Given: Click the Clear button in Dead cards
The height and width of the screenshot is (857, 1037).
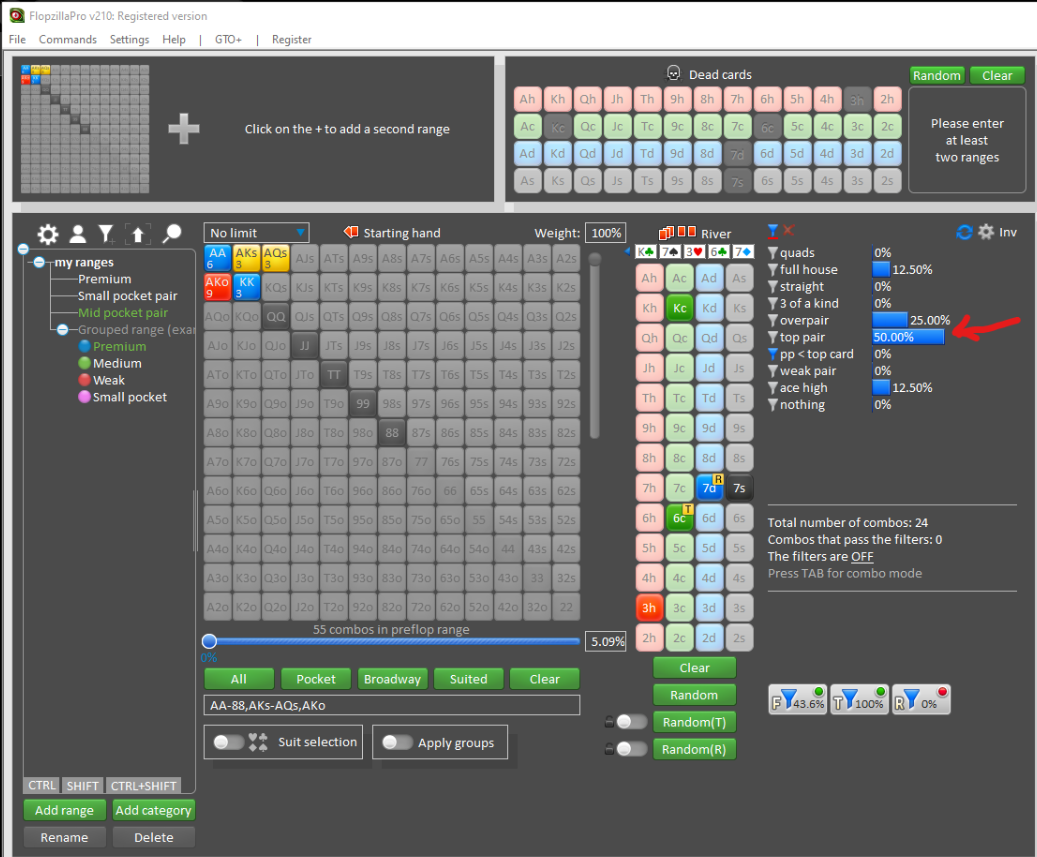Looking at the screenshot, I should (997, 75).
